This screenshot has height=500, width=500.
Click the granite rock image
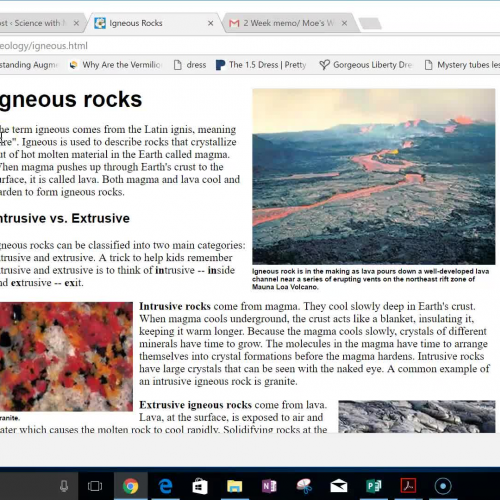(66, 356)
